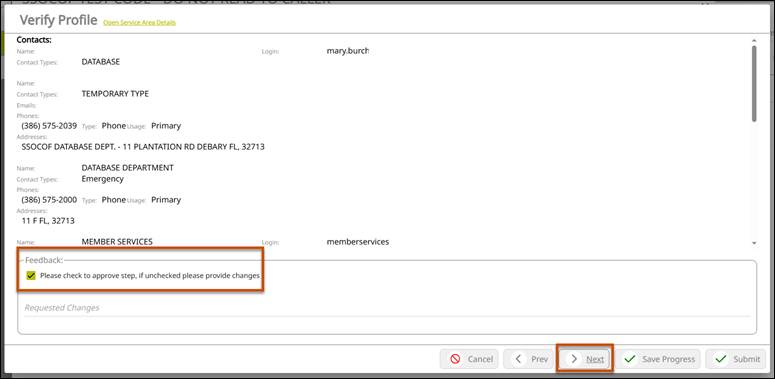This screenshot has width=775, height=379.
Task: Submit the verified profile
Action: (735, 359)
